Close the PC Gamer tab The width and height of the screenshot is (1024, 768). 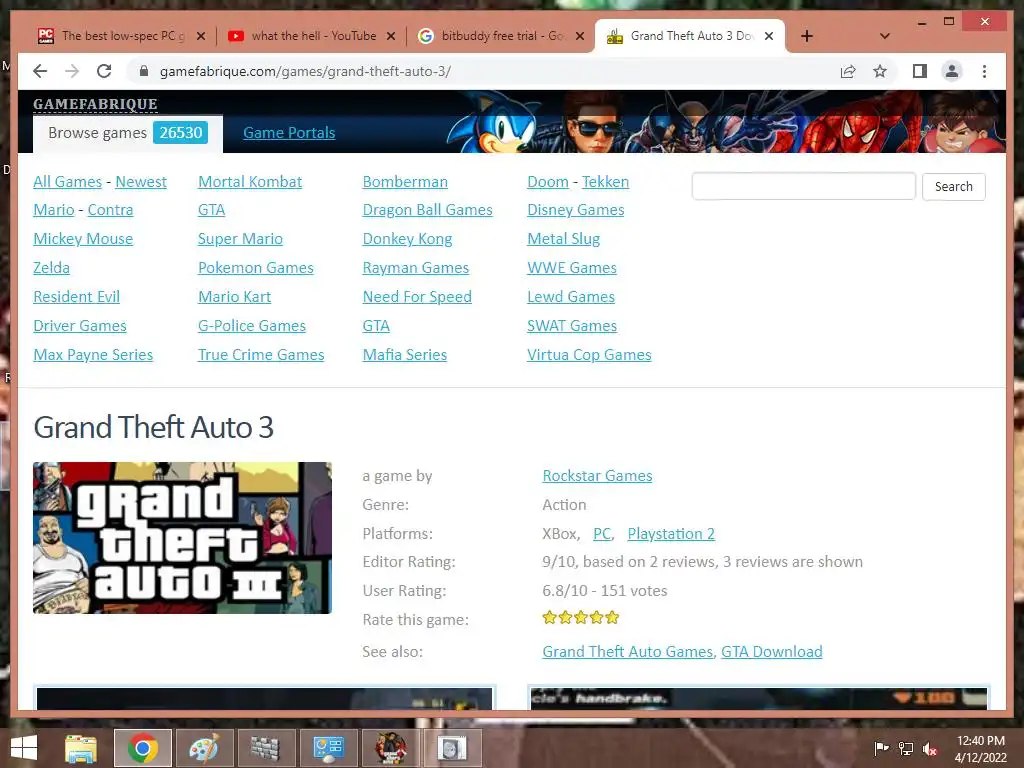[201, 36]
